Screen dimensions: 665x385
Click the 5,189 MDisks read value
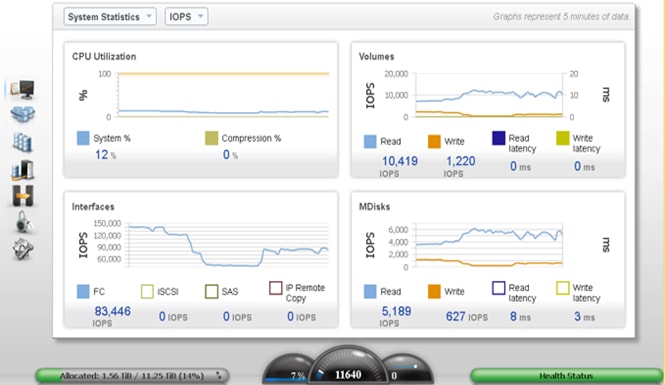396,311
